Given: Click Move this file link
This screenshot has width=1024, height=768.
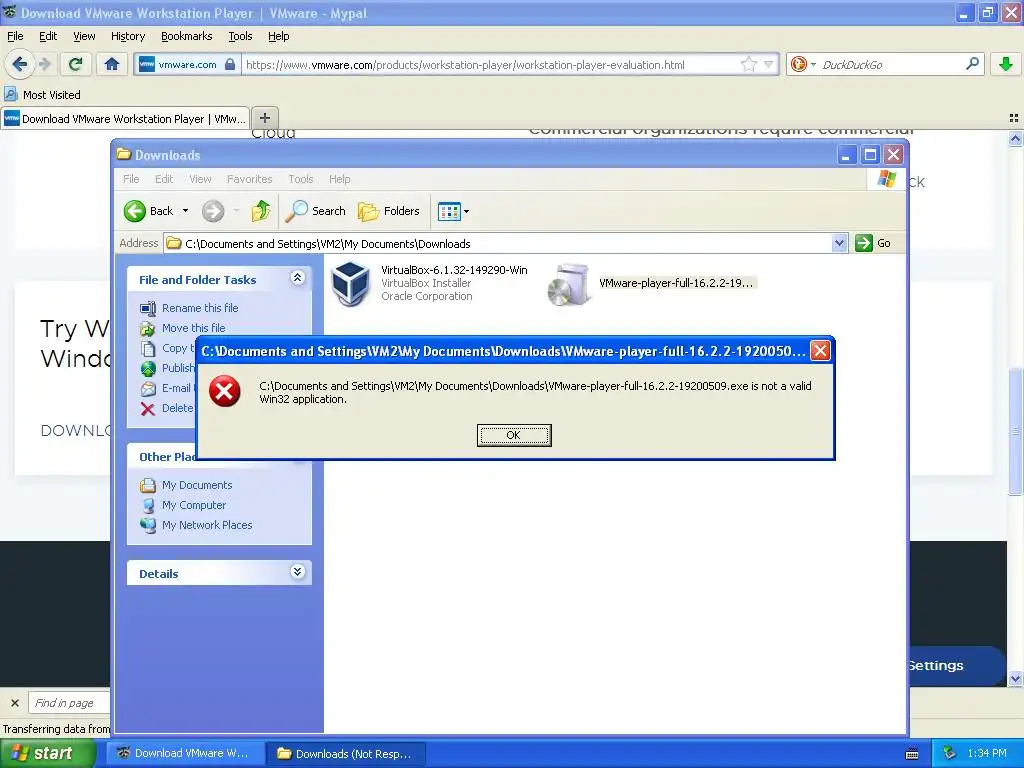Looking at the screenshot, I should pos(193,328).
